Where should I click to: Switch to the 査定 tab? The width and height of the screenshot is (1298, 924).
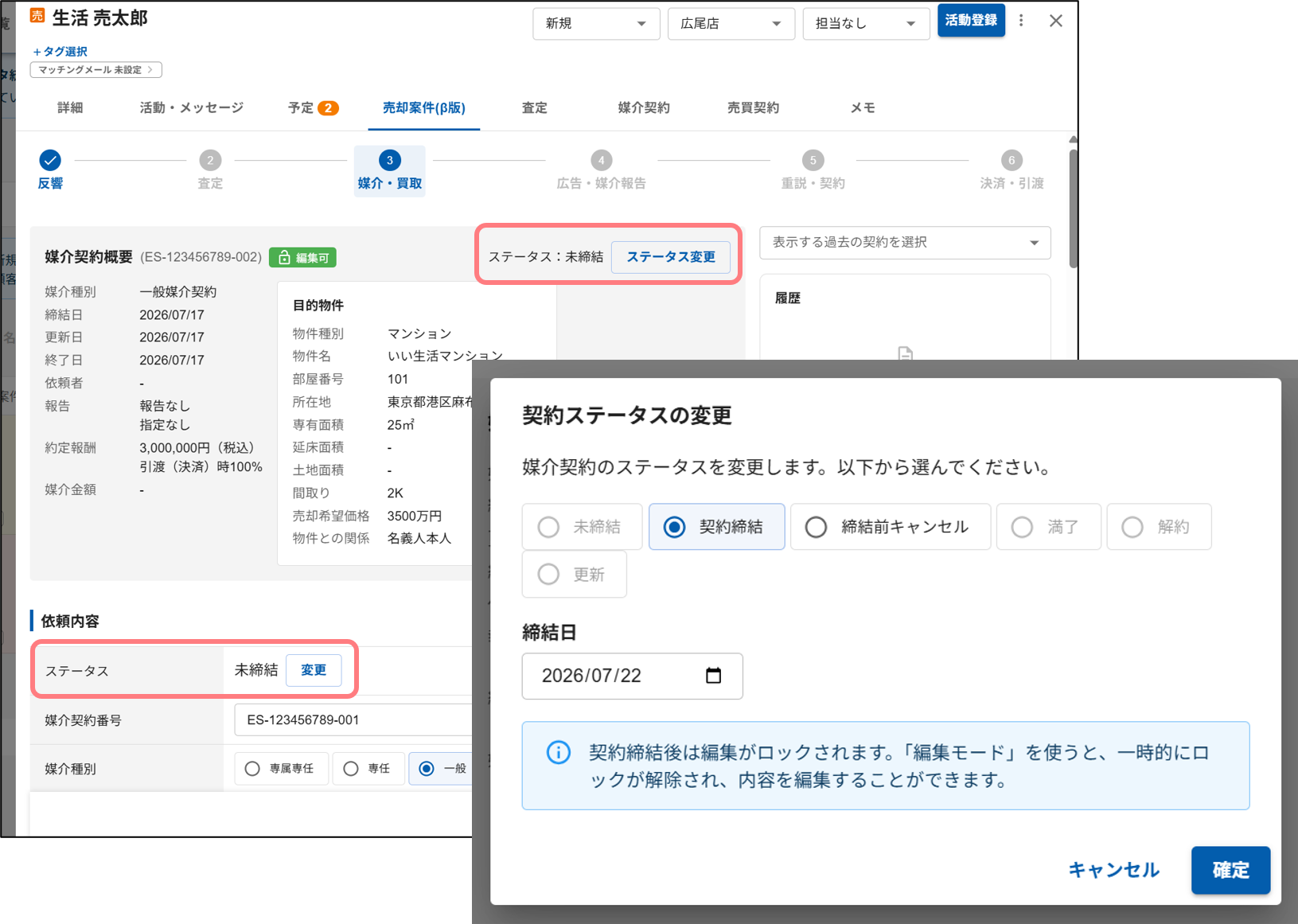534,108
